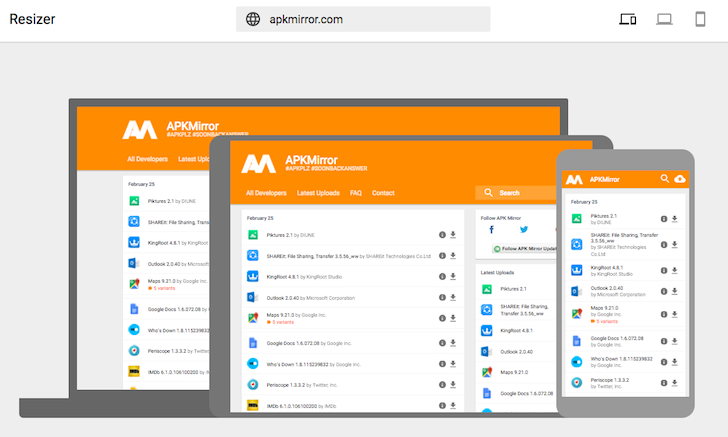Click IMDb icon in laptop preview
Viewport: 728px width, 437px height.
[134, 372]
